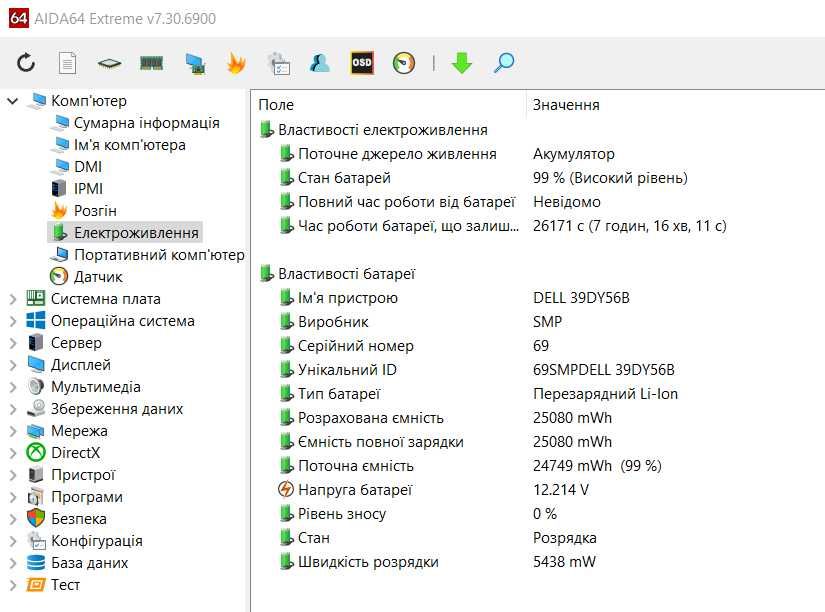Click the magnifier search icon

tap(504, 63)
